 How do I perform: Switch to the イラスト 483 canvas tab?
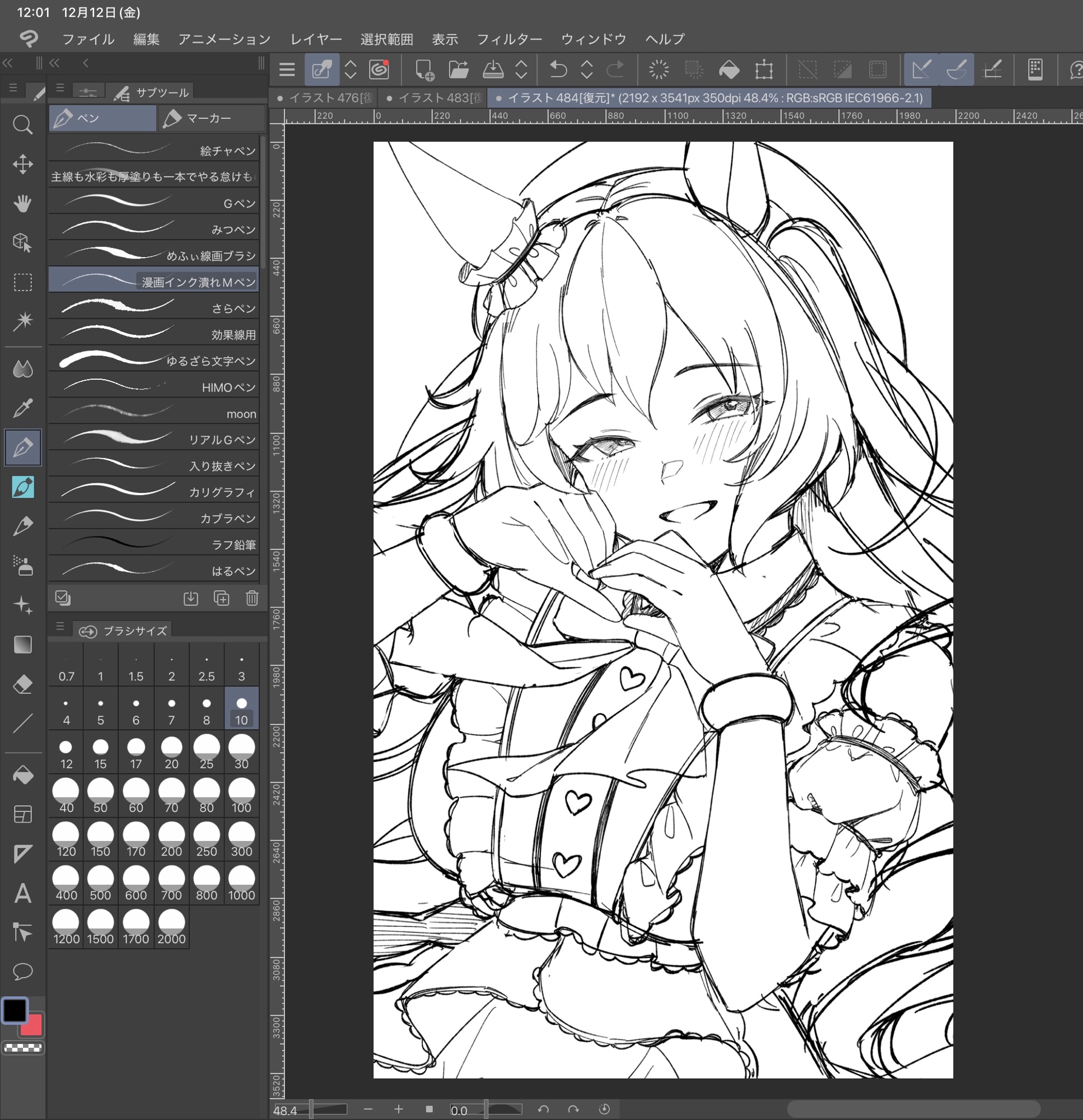[435, 99]
